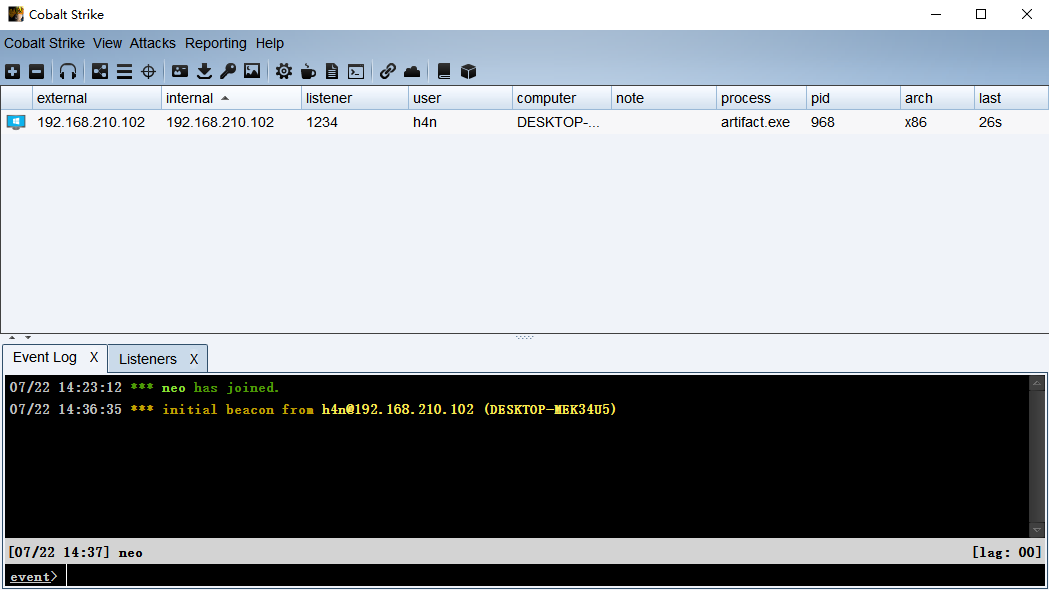Open the Cobalt Strike menu
The image size is (1049, 590).
[x=44, y=43]
